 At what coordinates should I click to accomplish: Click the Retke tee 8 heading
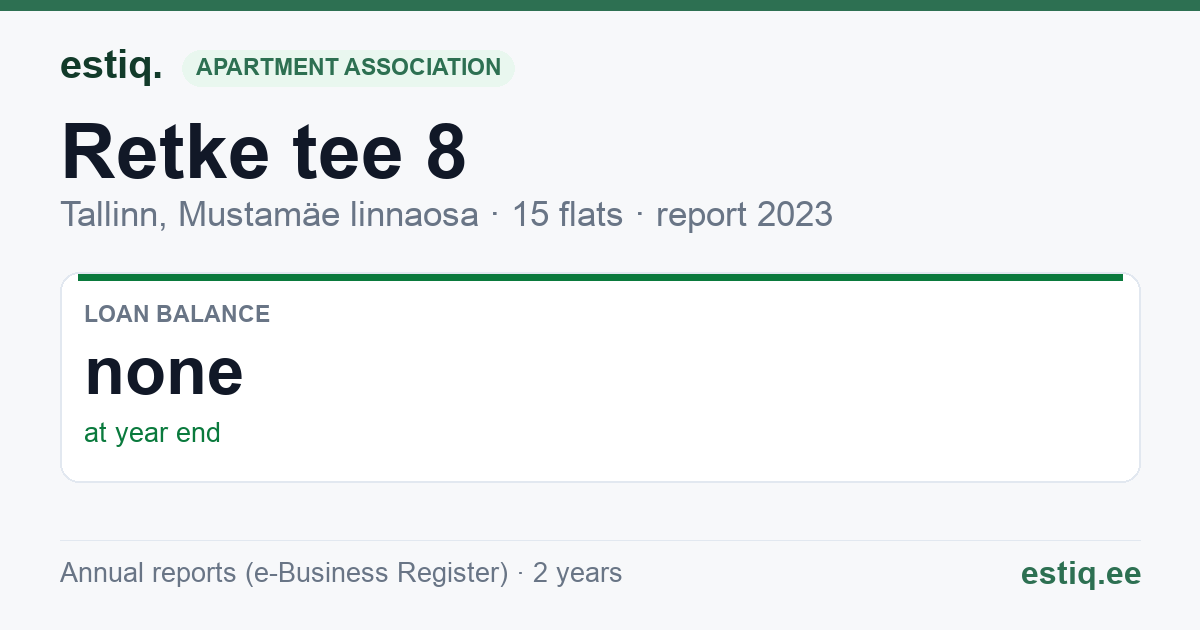point(264,151)
